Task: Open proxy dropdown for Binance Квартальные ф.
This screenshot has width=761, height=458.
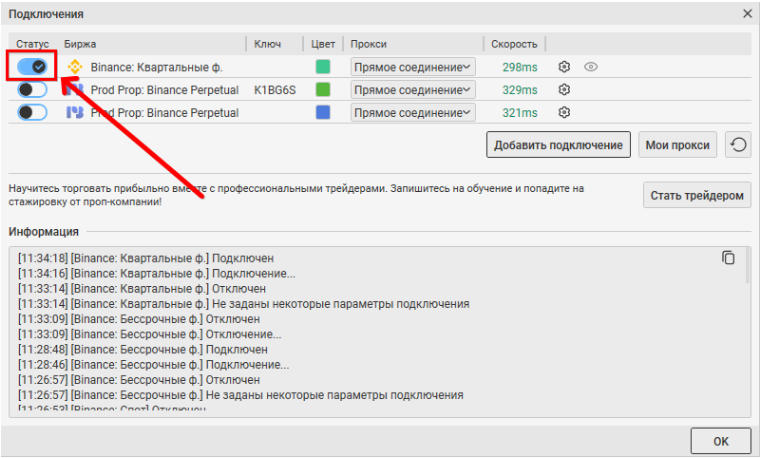Action: pos(413,67)
